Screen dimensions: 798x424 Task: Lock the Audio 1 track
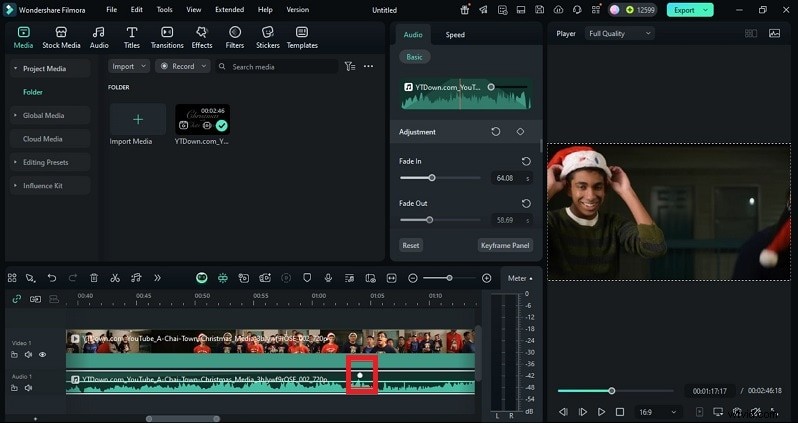pyautogui.click(x=14, y=388)
